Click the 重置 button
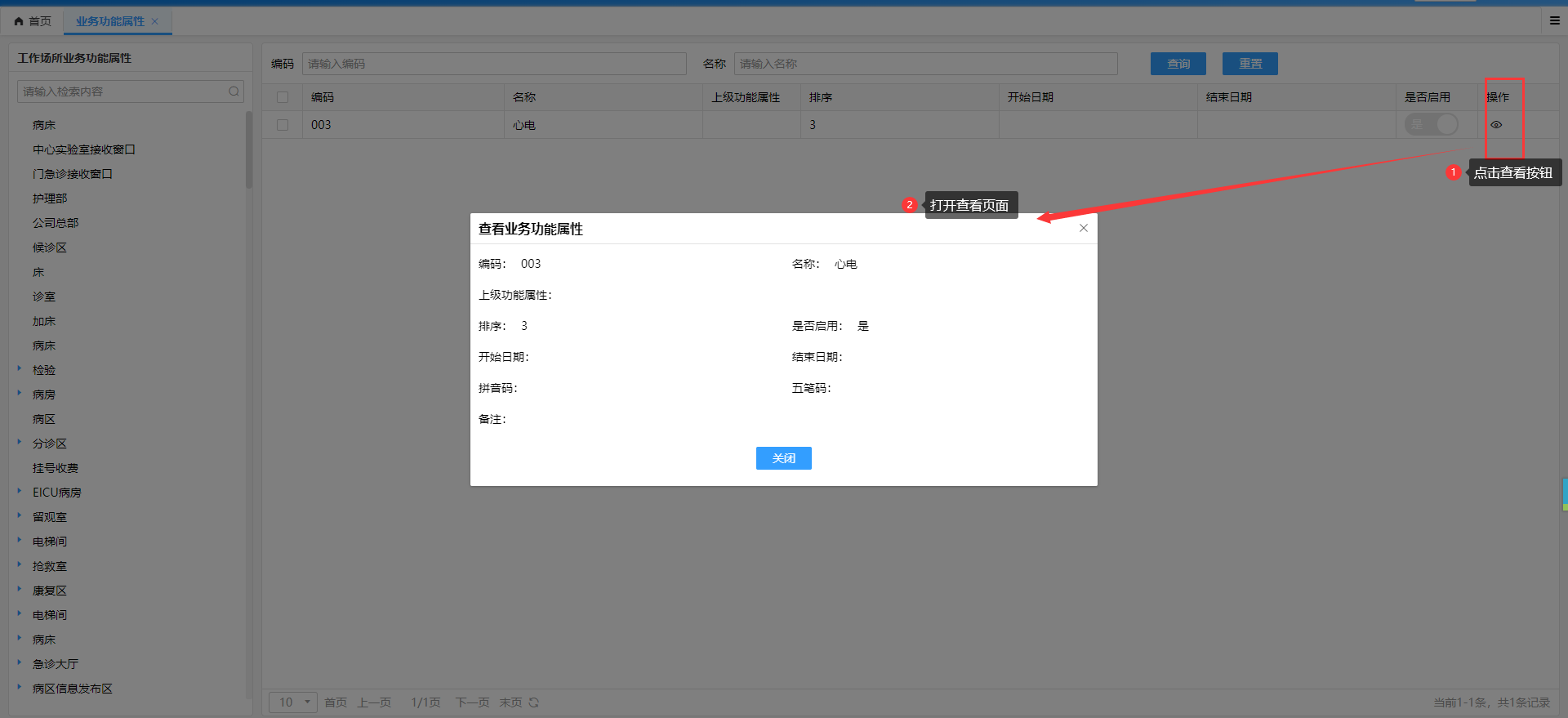Image resolution: width=1568 pixels, height=718 pixels. pyautogui.click(x=1249, y=64)
